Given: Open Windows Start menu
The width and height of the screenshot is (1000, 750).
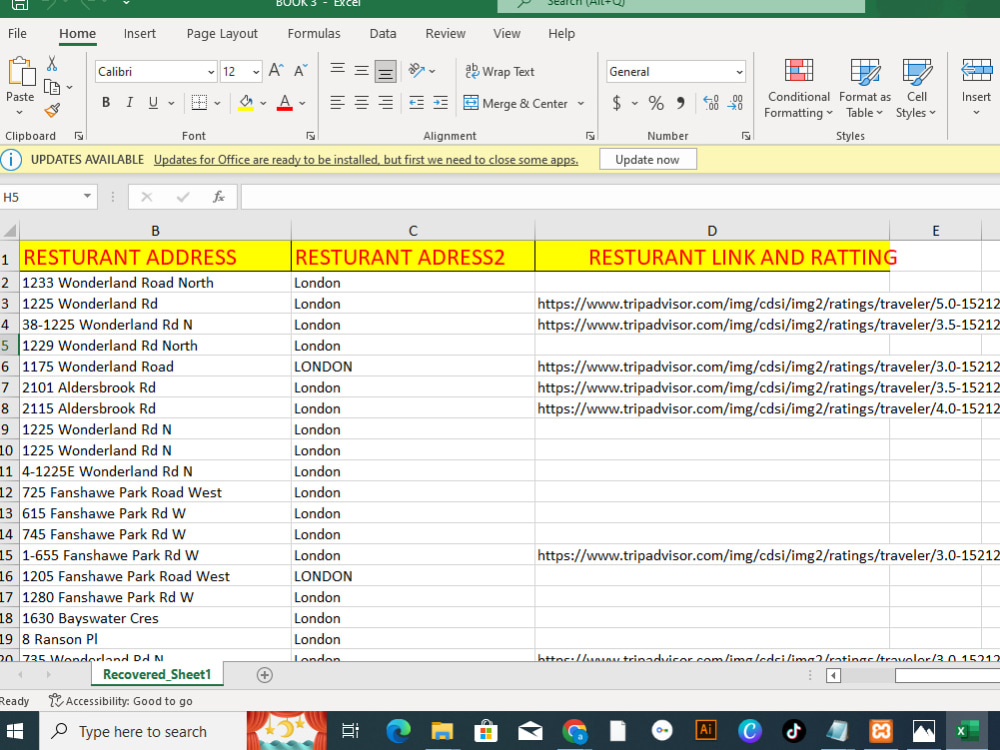Looking at the screenshot, I should pyautogui.click(x=15, y=732).
